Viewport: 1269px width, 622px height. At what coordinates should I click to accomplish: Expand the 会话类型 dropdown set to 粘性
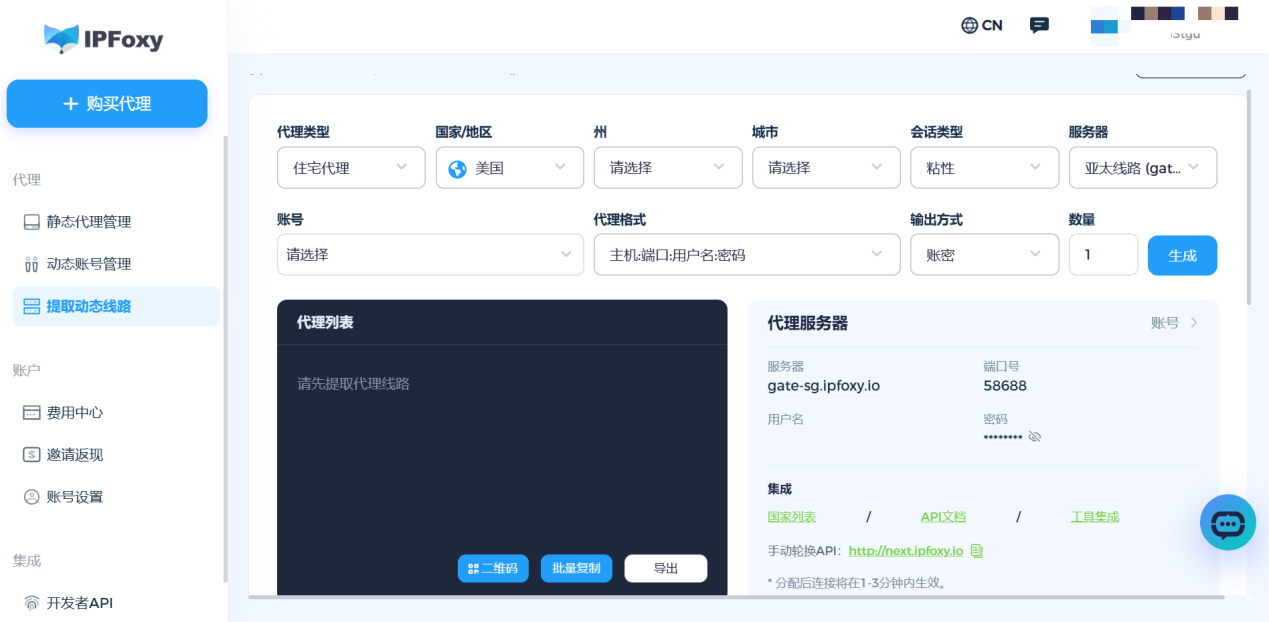(984, 168)
